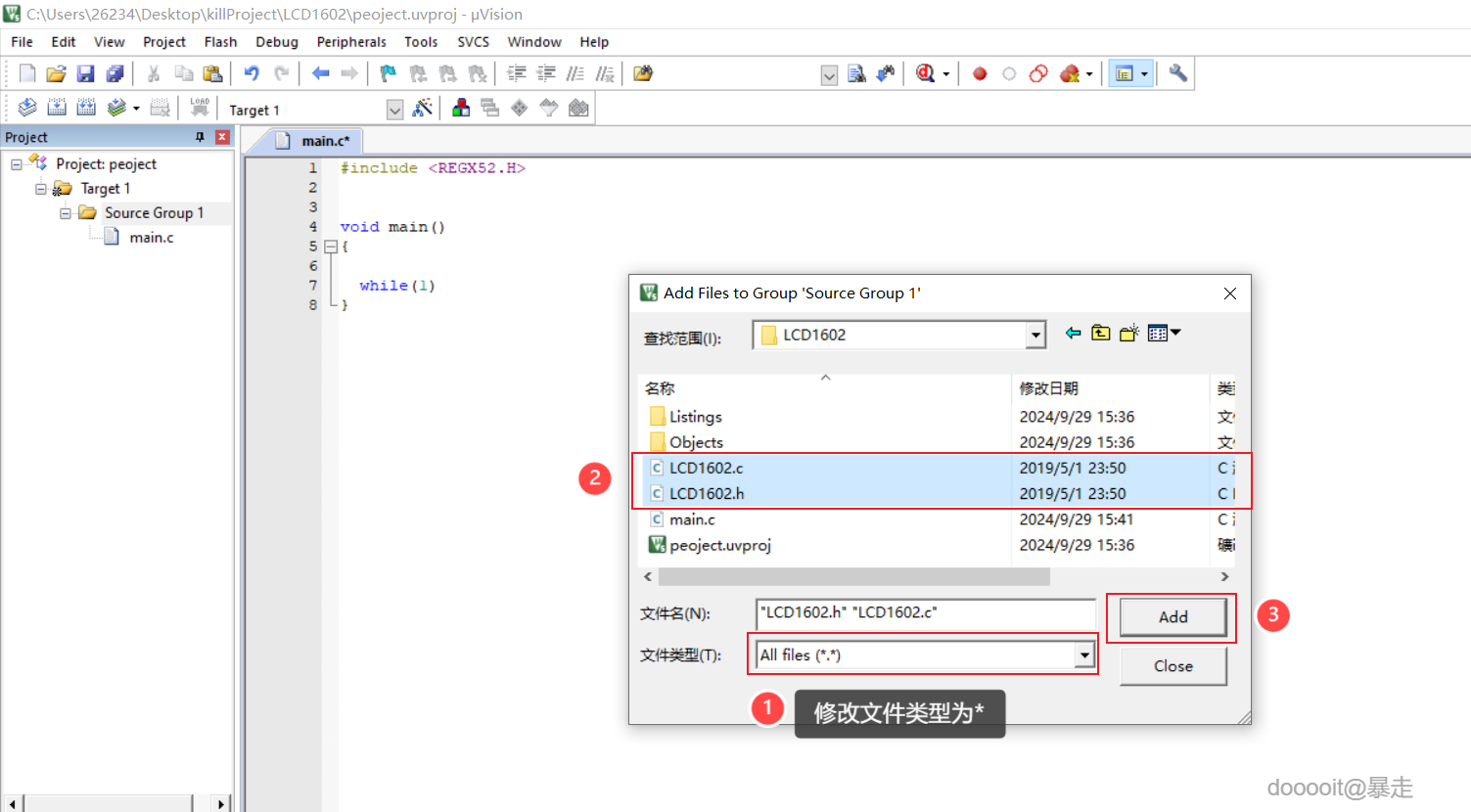Viewport: 1471px width, 812px height.
Task: Open the Edit menu
Action: tap(64, 42)
